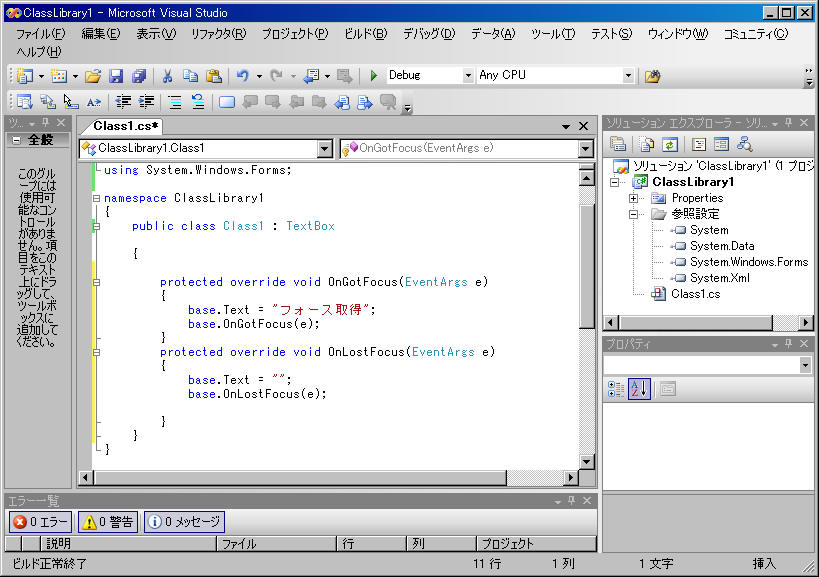Click the alphabetical sort button in Properties
This screenshot has width=819, height=577.
click(639, 389)
